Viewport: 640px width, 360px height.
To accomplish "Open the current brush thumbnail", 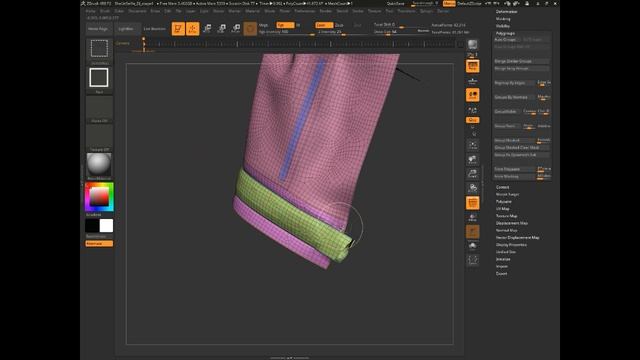I will tap(99, 49).
